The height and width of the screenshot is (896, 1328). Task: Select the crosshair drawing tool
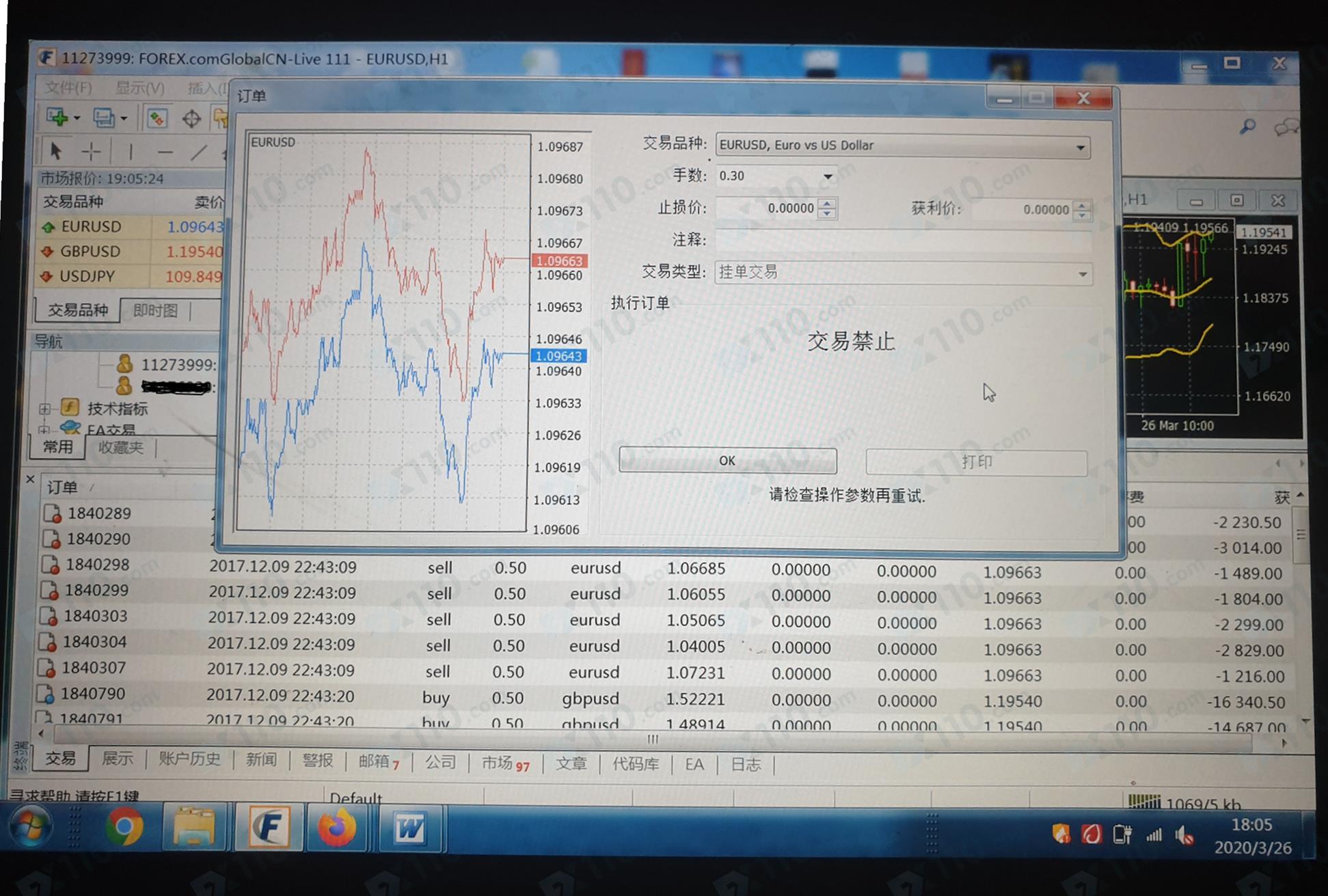91,151
